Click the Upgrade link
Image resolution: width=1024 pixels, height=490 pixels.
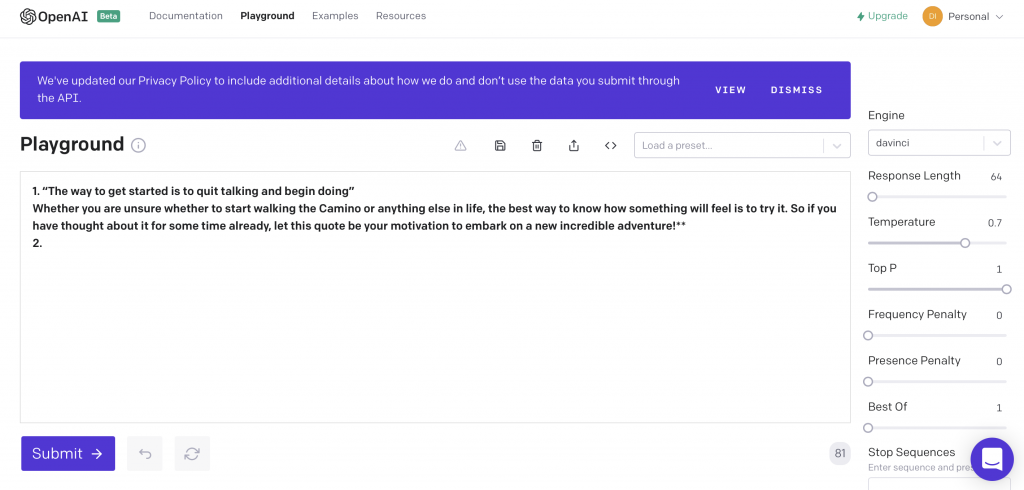[x=882, y=16]
